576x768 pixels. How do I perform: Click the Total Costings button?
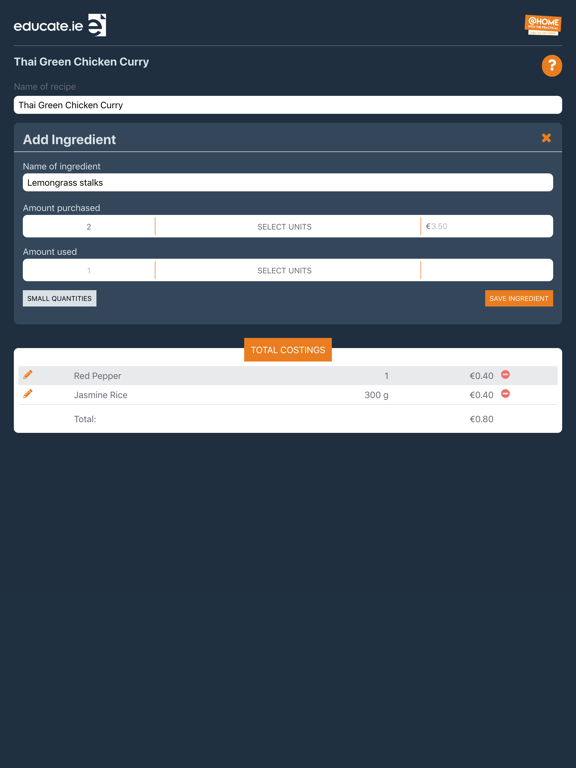click(288, 350)
